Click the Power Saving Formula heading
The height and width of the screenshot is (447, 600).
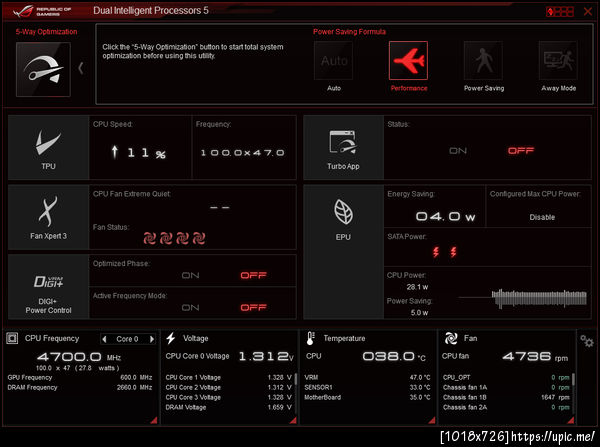pos(349,32)
